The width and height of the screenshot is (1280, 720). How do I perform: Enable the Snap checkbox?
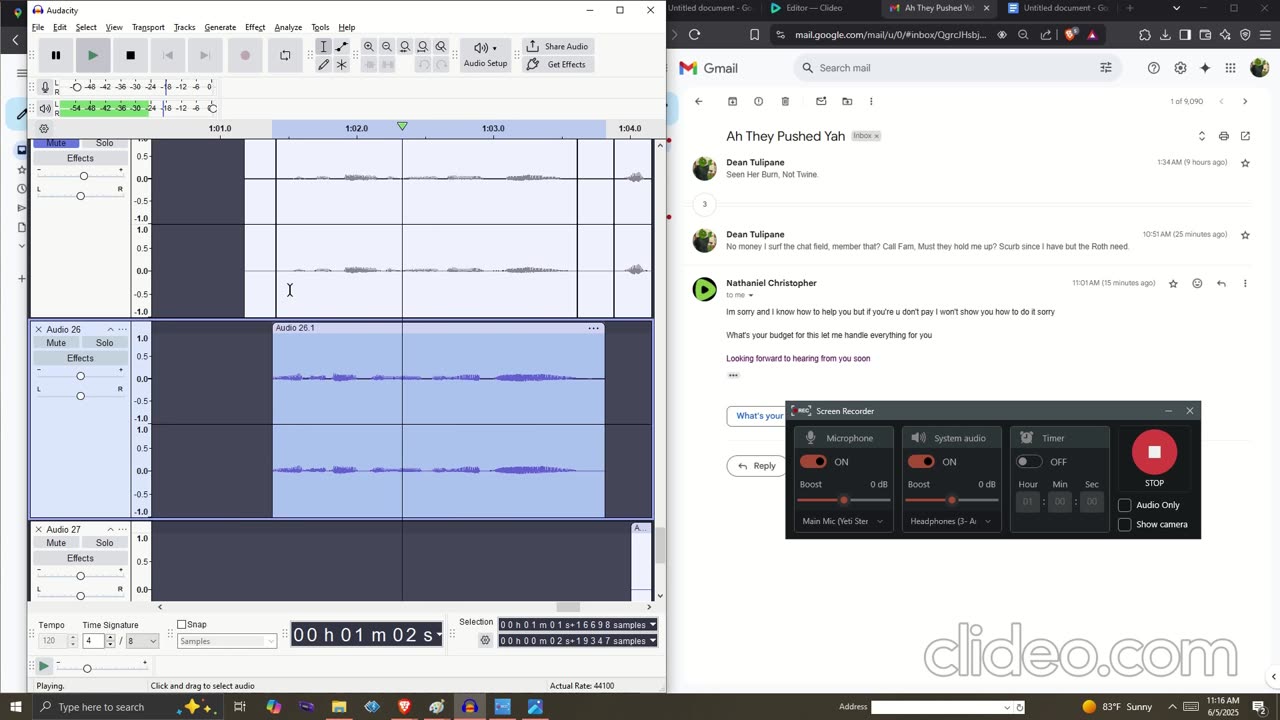click(x=182, y=625)
